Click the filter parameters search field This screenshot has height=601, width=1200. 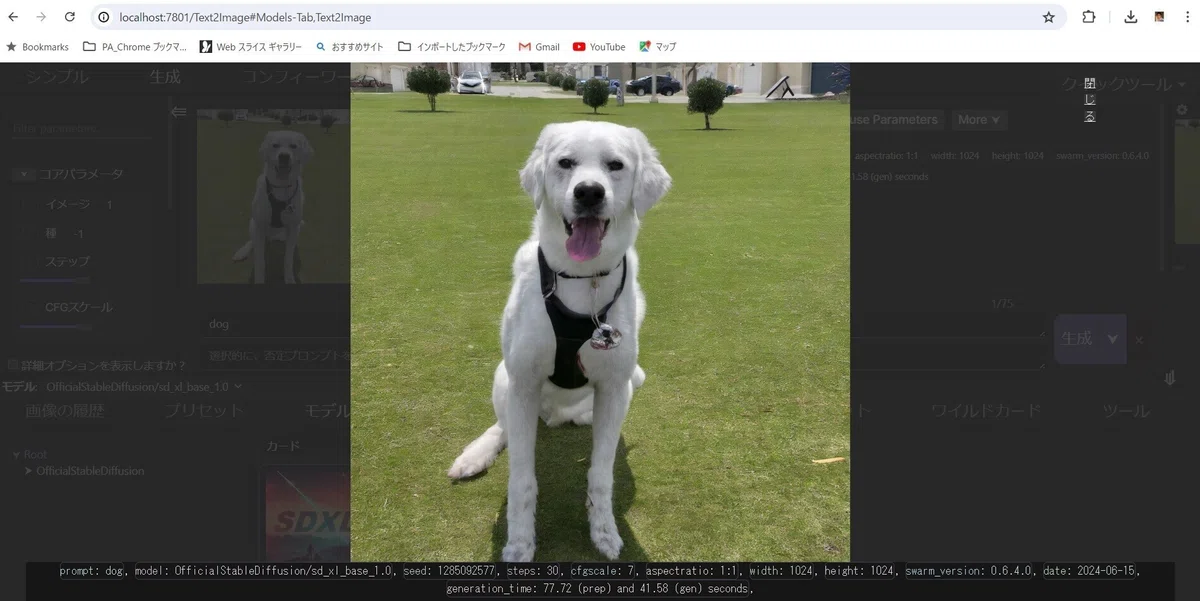tap(82, 128)
